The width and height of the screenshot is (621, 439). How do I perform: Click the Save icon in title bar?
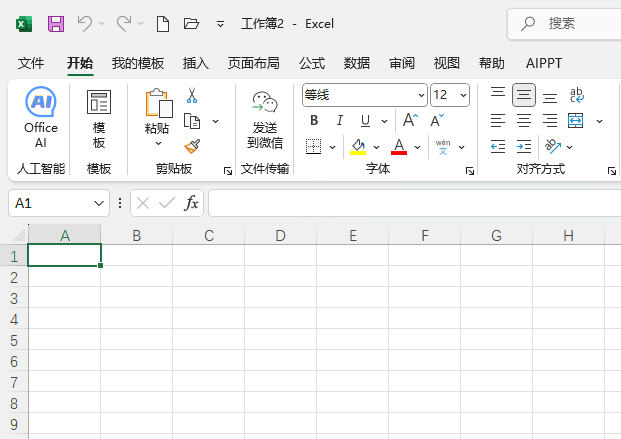(x=56, y=24)
